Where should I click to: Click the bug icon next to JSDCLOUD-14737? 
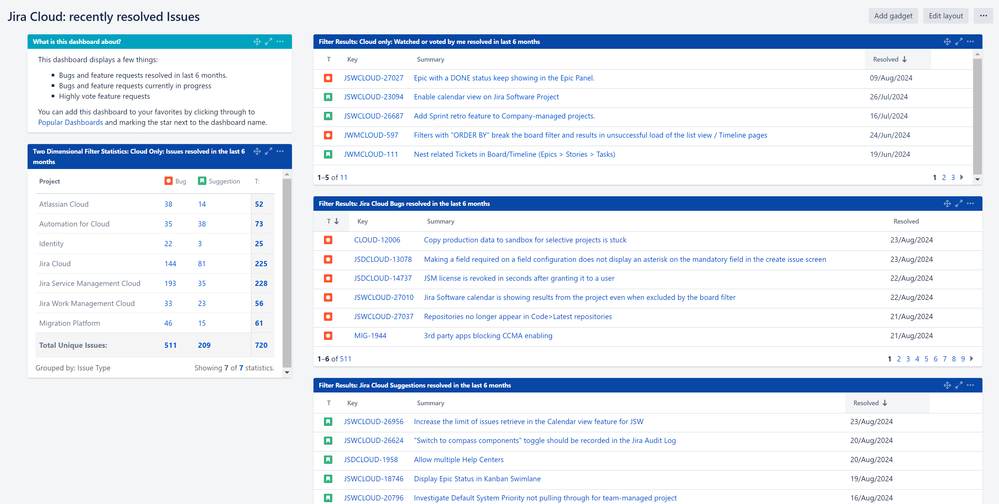pyautogui.click(x=328, y=278)
